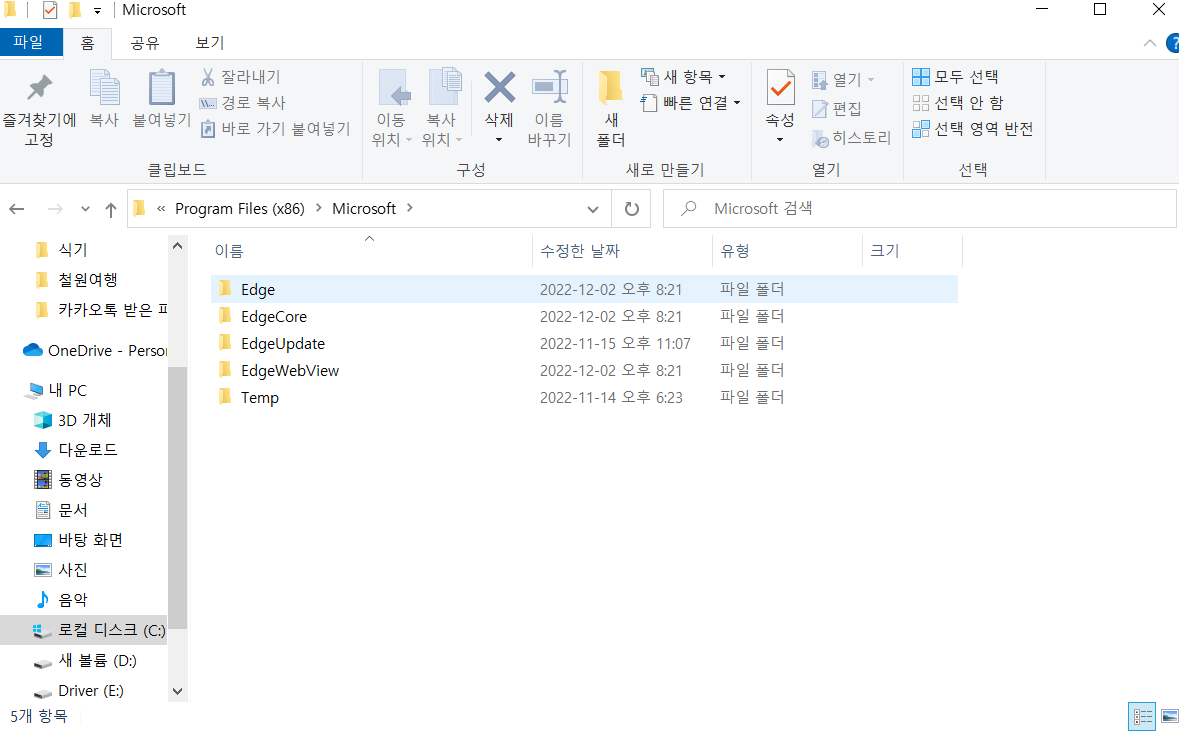The image size is (1179, 732).
Task: Go up one folder level arrow
Action: pos(111,210)
